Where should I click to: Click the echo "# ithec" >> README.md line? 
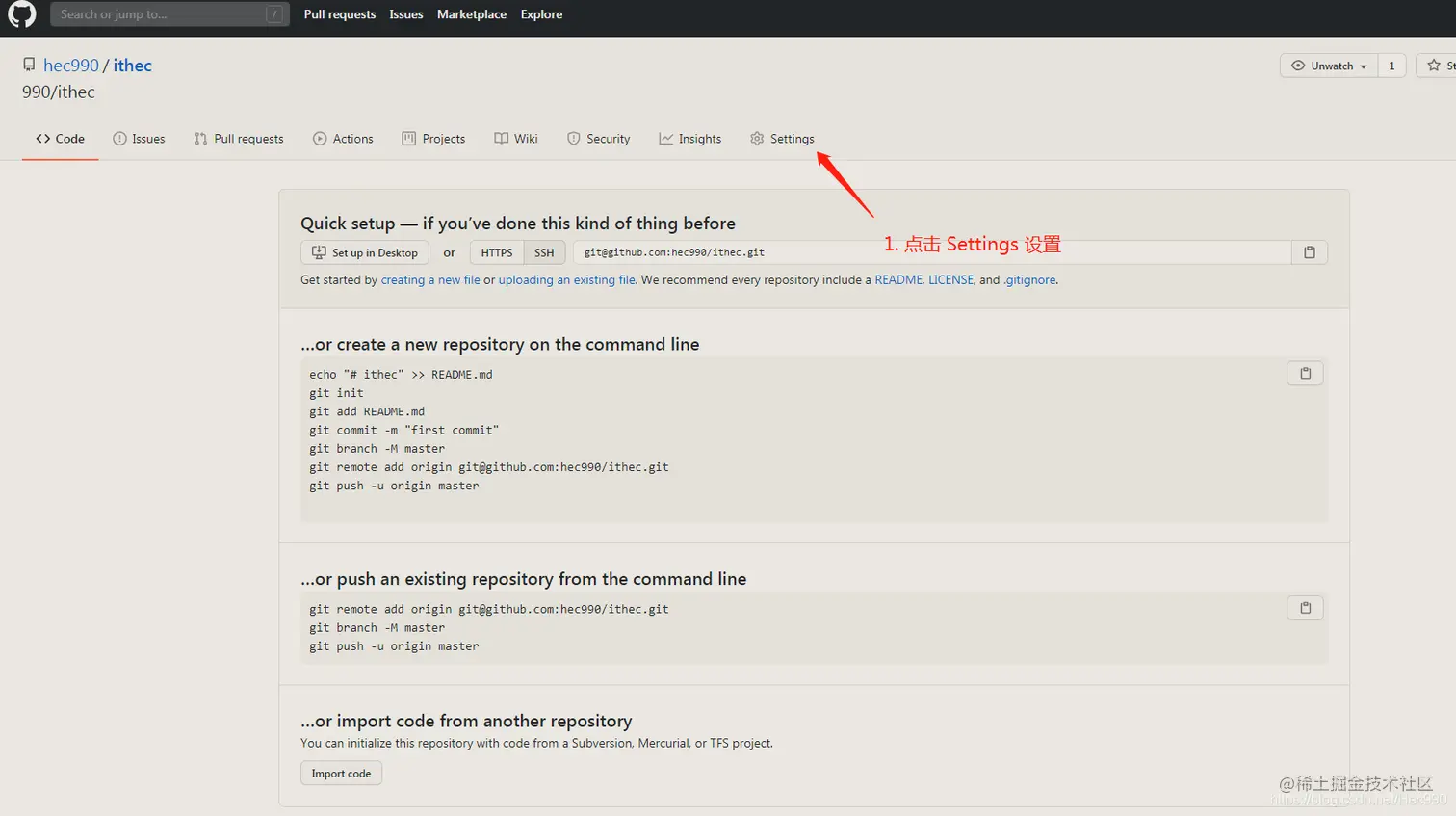point(401,375)
